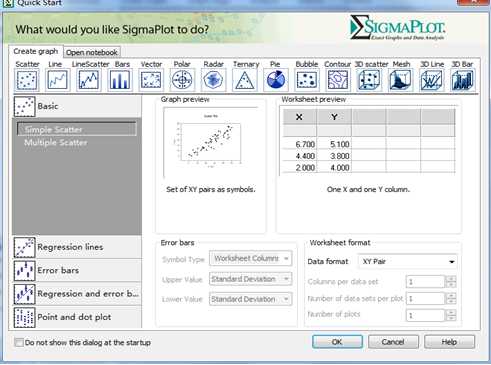Click Columns per data set stepper
The image size is (491, 365).
[x=451, y=282]
